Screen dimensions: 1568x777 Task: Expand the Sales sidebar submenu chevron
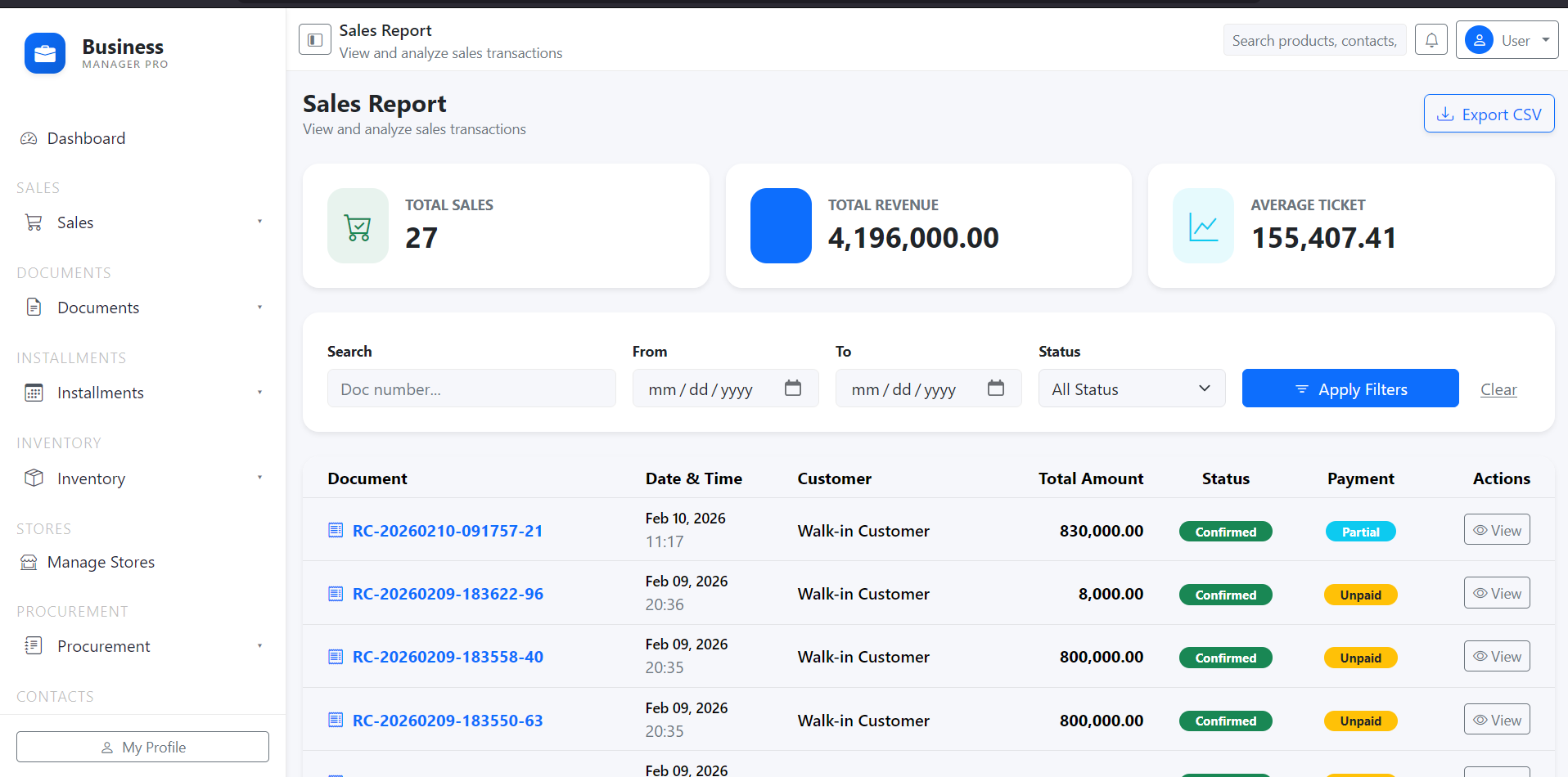260,222
